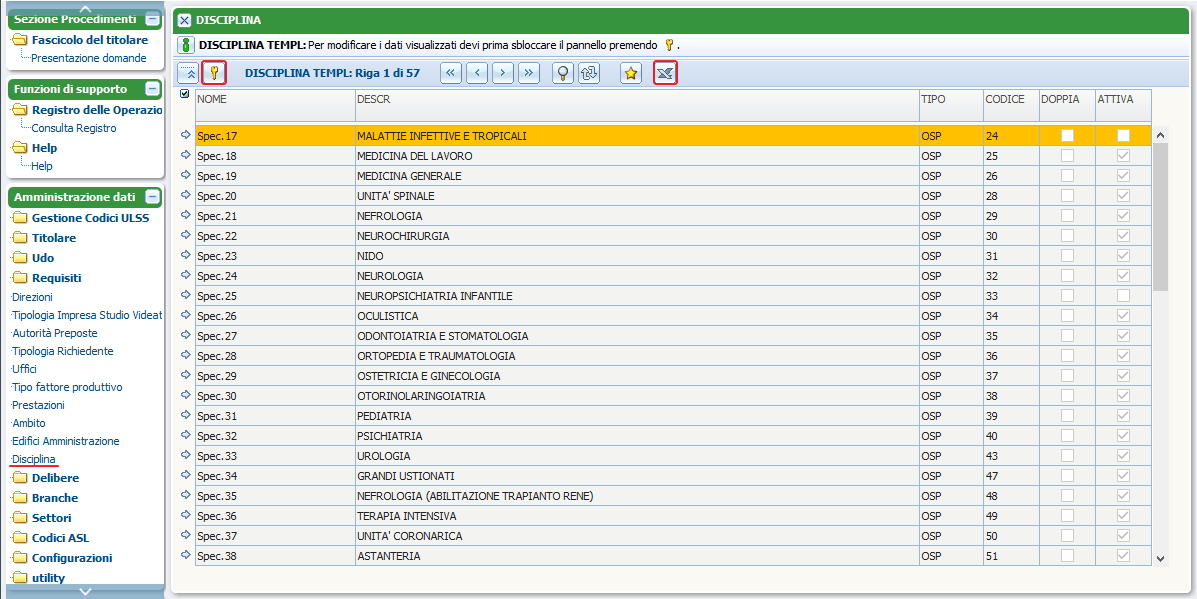Open the Delibere folder in sidebar

[55, 478]
